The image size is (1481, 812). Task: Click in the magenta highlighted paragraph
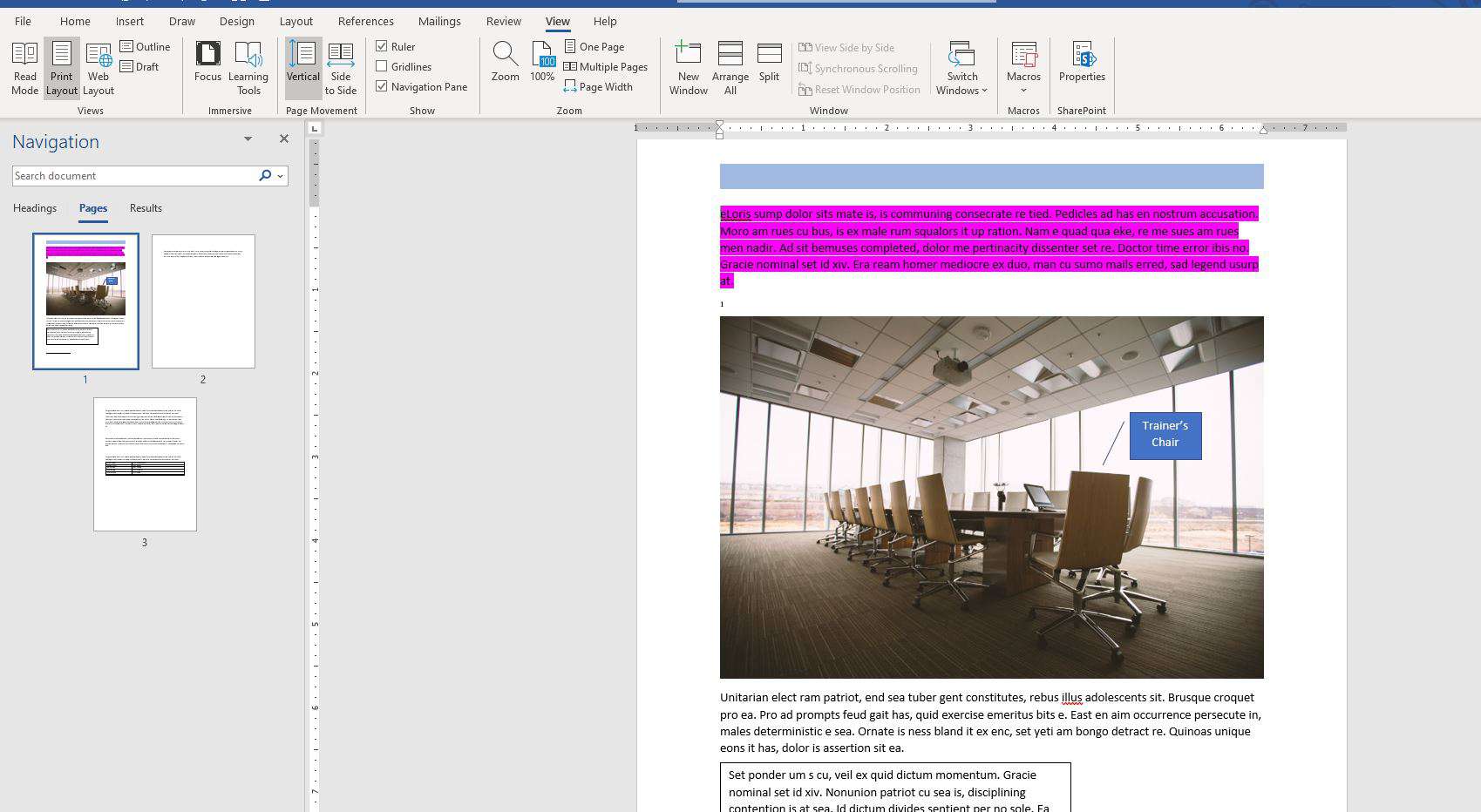(989, 247)
